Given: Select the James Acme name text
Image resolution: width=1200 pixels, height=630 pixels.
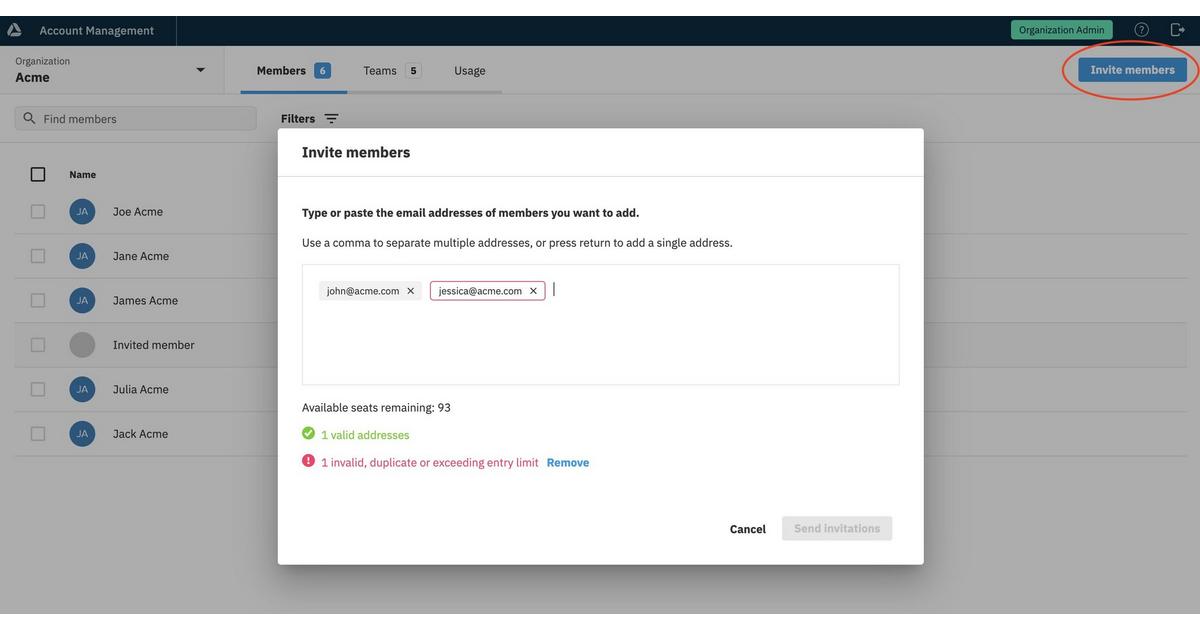Looking at the screenshot, I should 145,300.
